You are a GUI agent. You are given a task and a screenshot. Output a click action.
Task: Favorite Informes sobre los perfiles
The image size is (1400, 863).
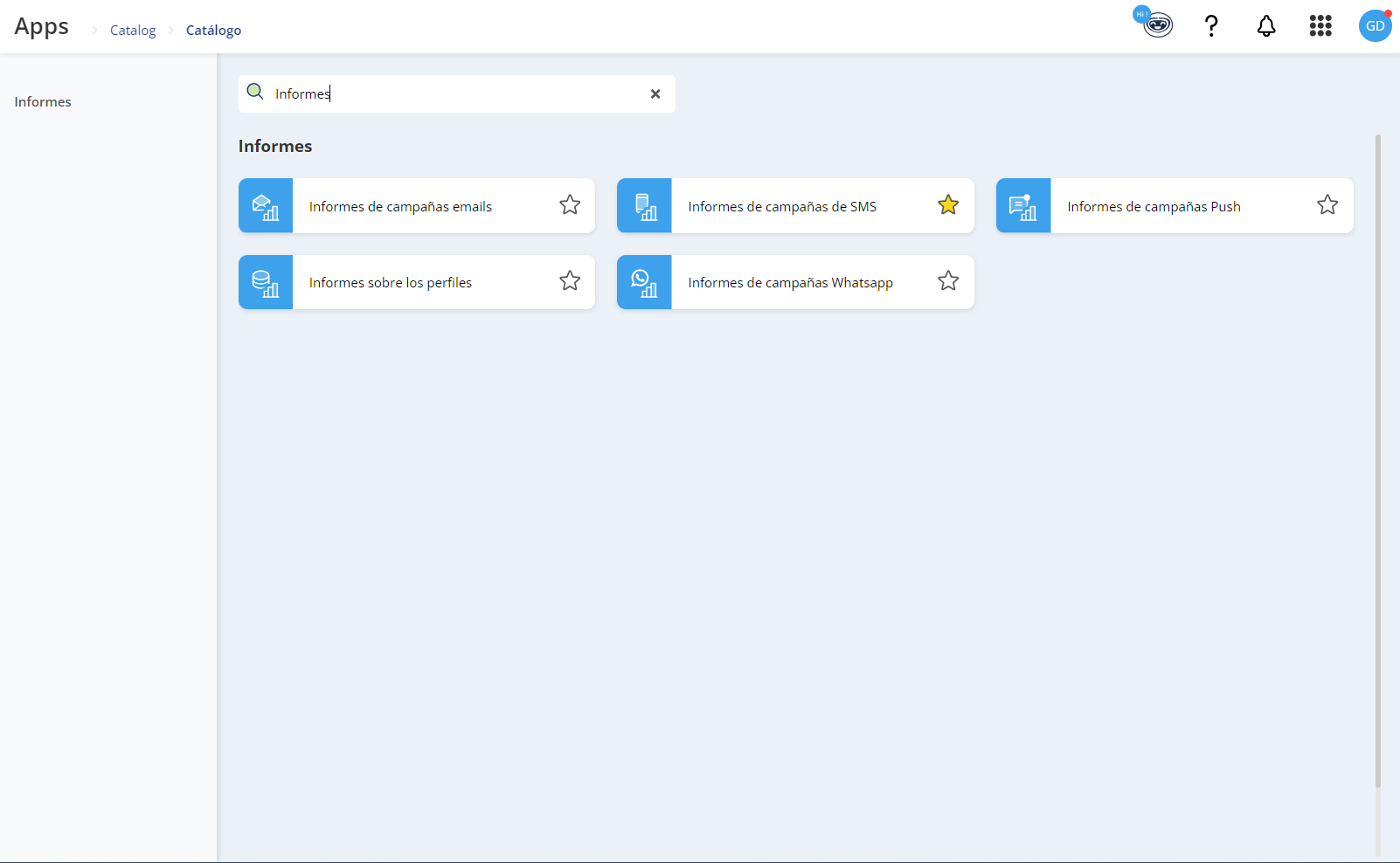[570, 281]
